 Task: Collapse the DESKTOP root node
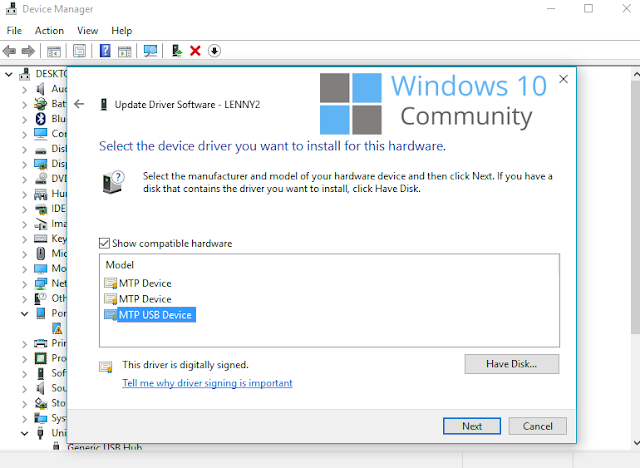click(9, 75)
